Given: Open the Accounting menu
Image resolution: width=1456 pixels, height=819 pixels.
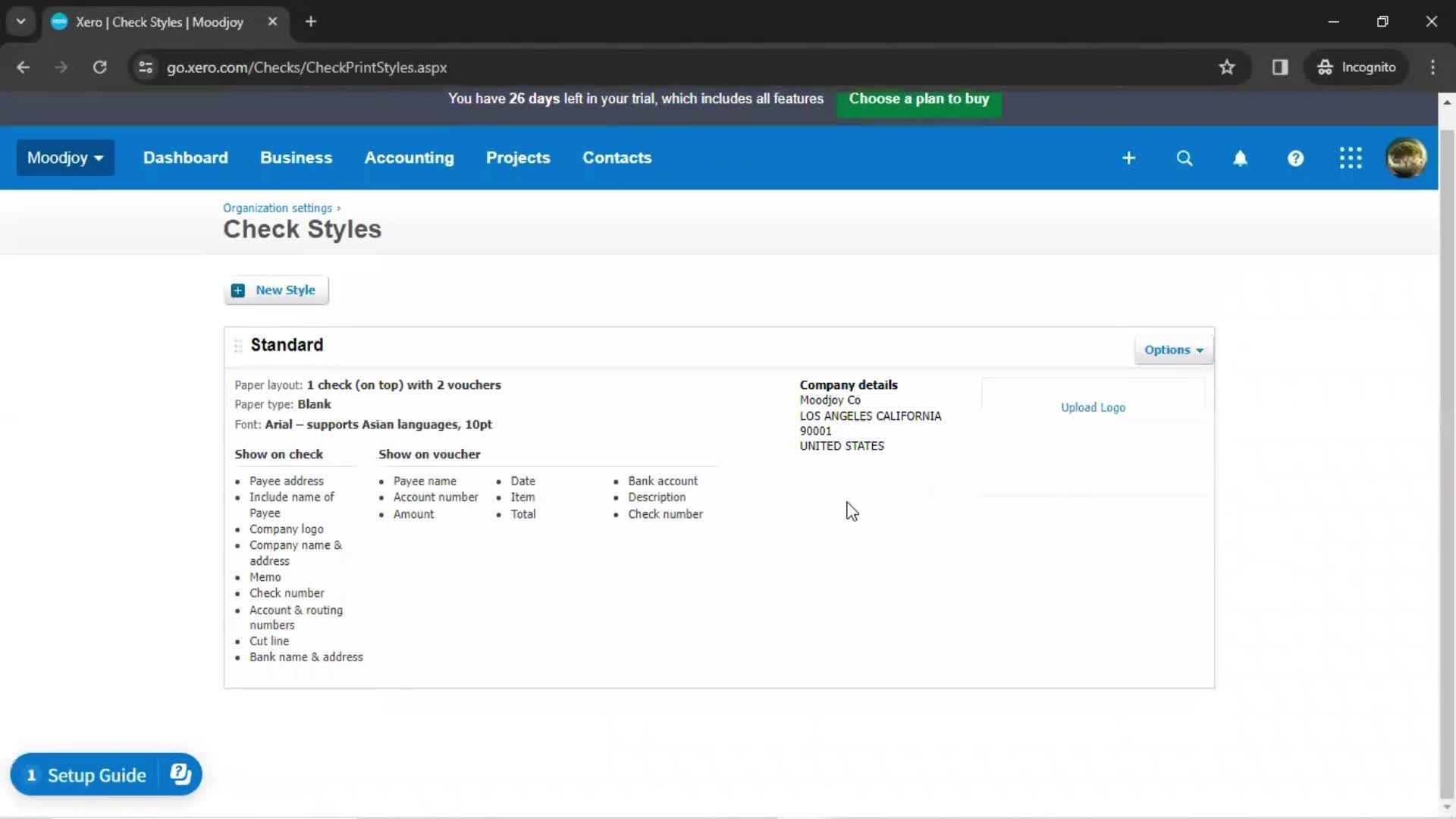Looking at the screenshot, I should (409, 158).
